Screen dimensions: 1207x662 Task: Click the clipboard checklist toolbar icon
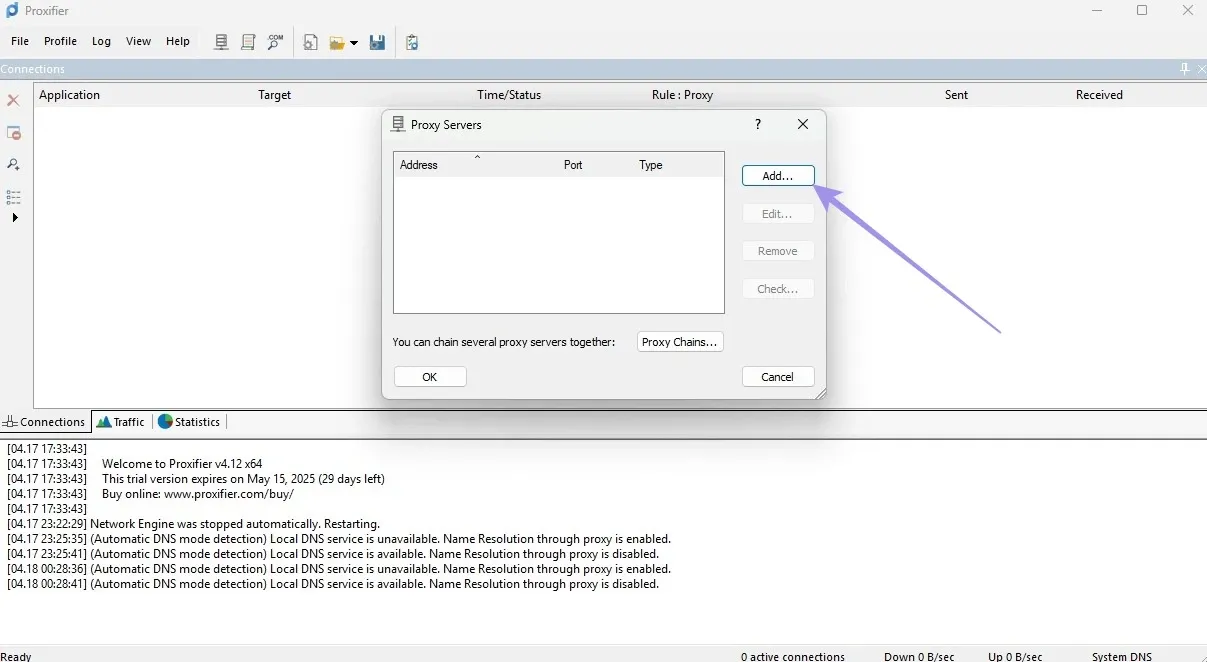tap(412, 42)
